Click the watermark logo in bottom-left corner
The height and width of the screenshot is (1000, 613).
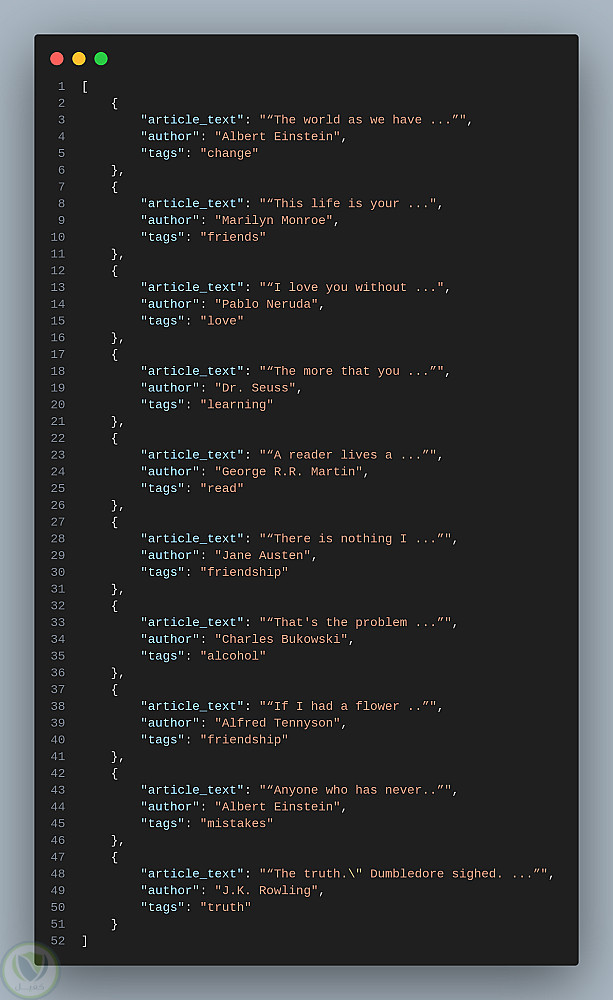point(29,970)
